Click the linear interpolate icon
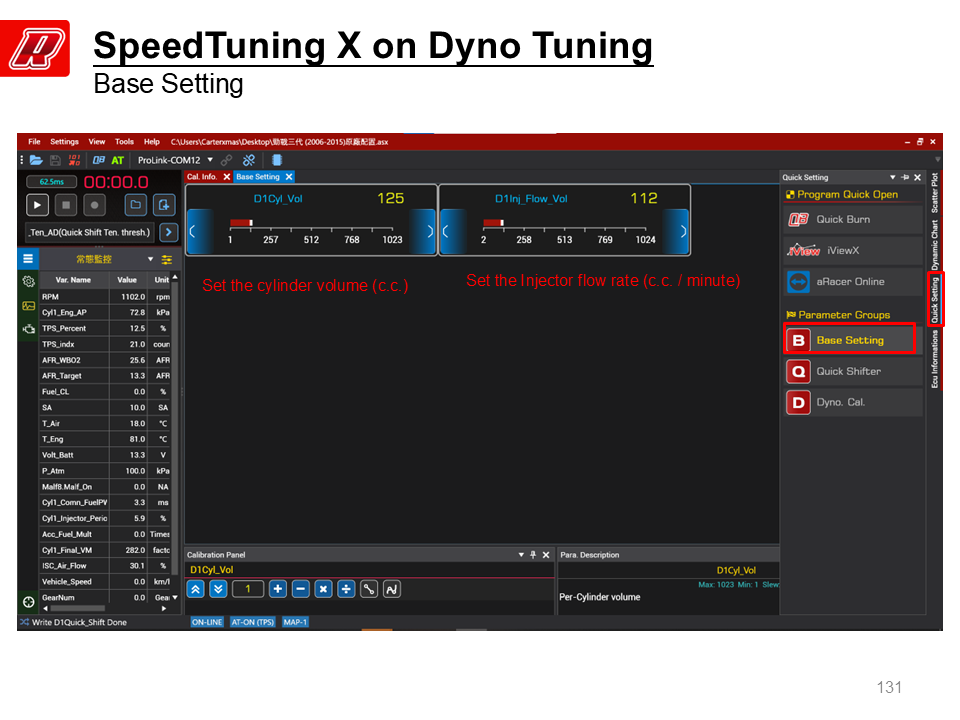This screenshot has height=720, width=960. (x=369, y=589)
